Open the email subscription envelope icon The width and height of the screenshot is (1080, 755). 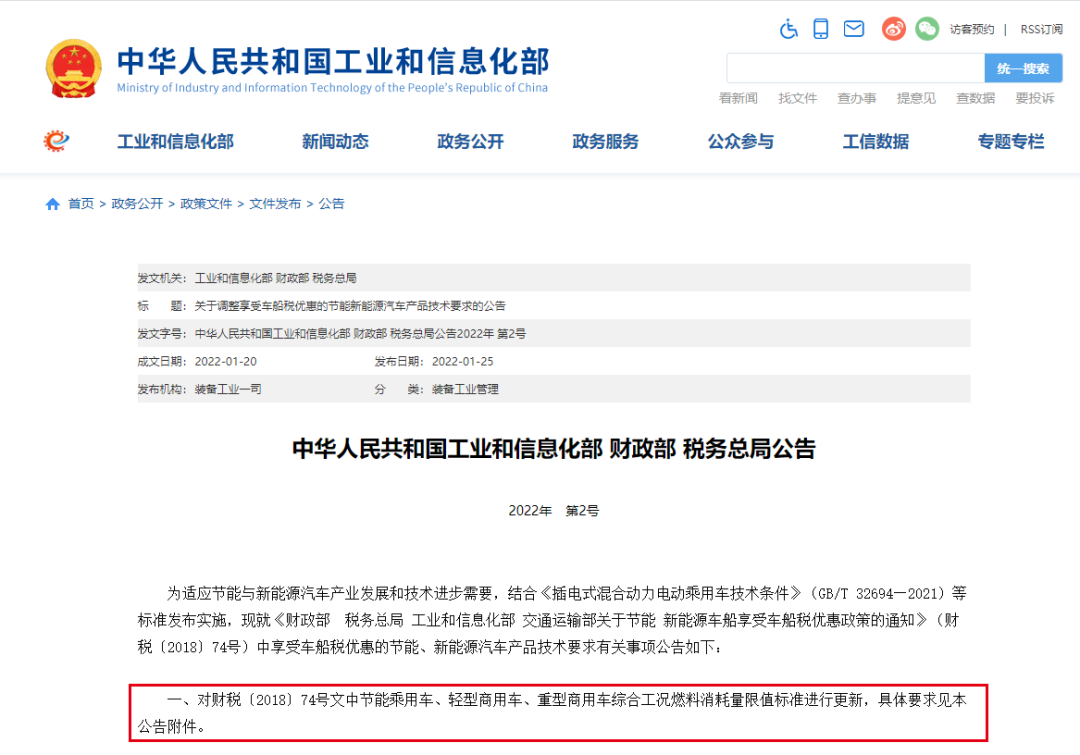pos(854,29)
